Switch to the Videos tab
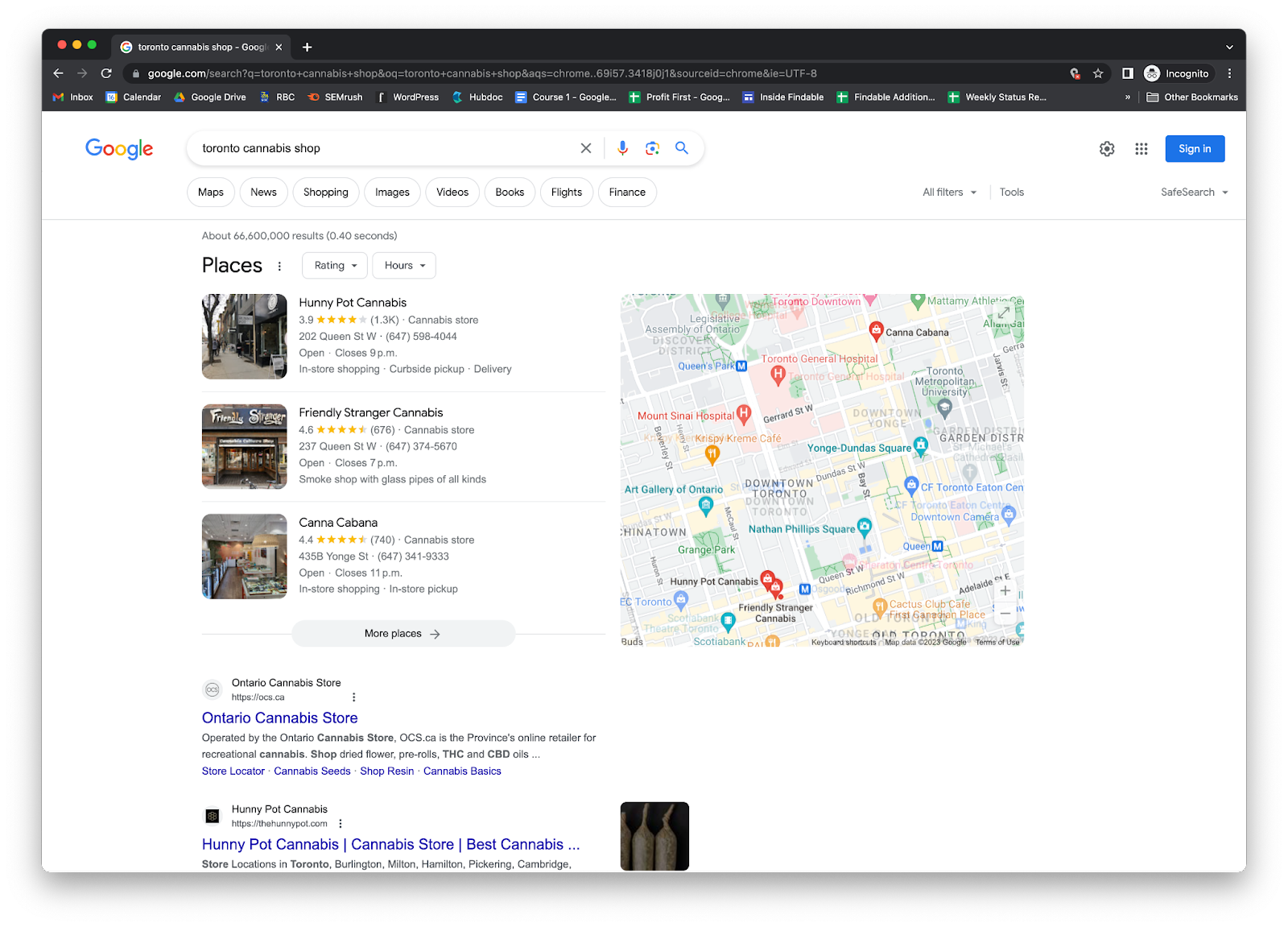The height and width of the screenshot is (927, 1288). (x=452, y=192)
